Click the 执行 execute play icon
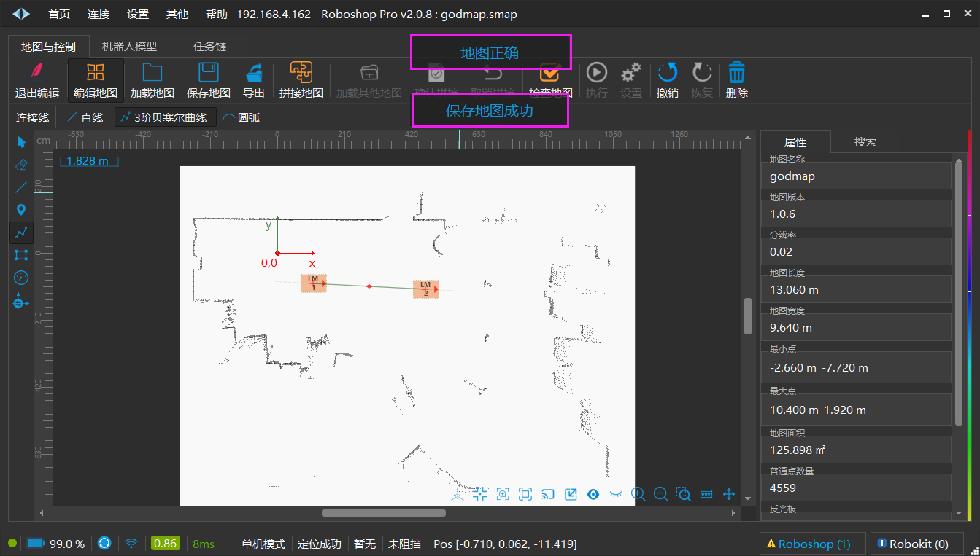This screenshot has width=980, height=556. (x=596, y=72)
